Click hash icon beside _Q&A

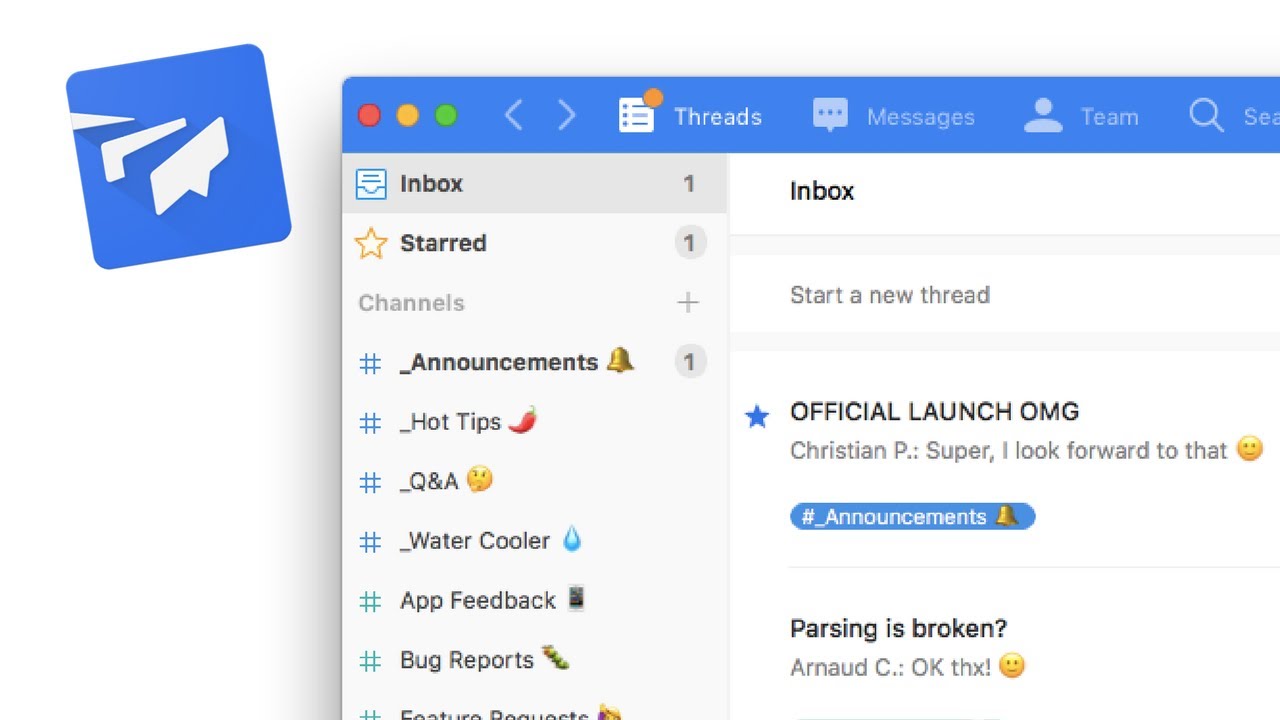[x=370, y=483]
